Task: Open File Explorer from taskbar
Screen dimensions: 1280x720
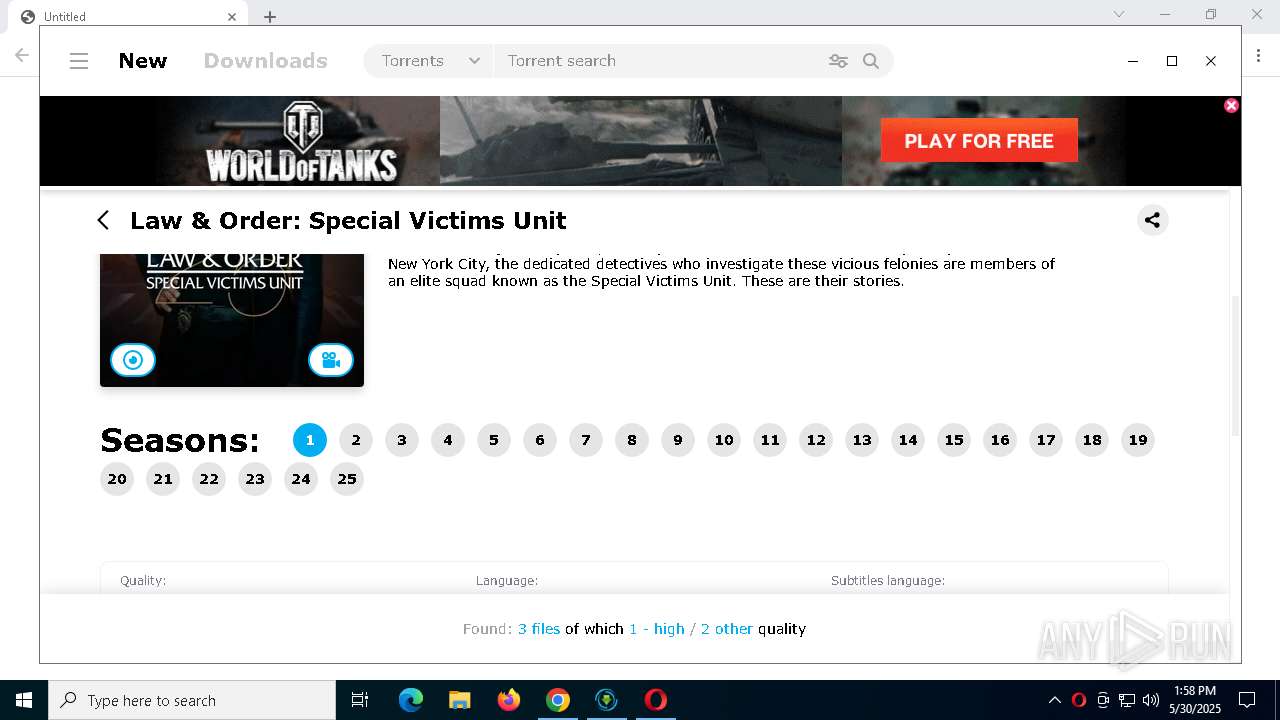Action: tap(460, 700)
